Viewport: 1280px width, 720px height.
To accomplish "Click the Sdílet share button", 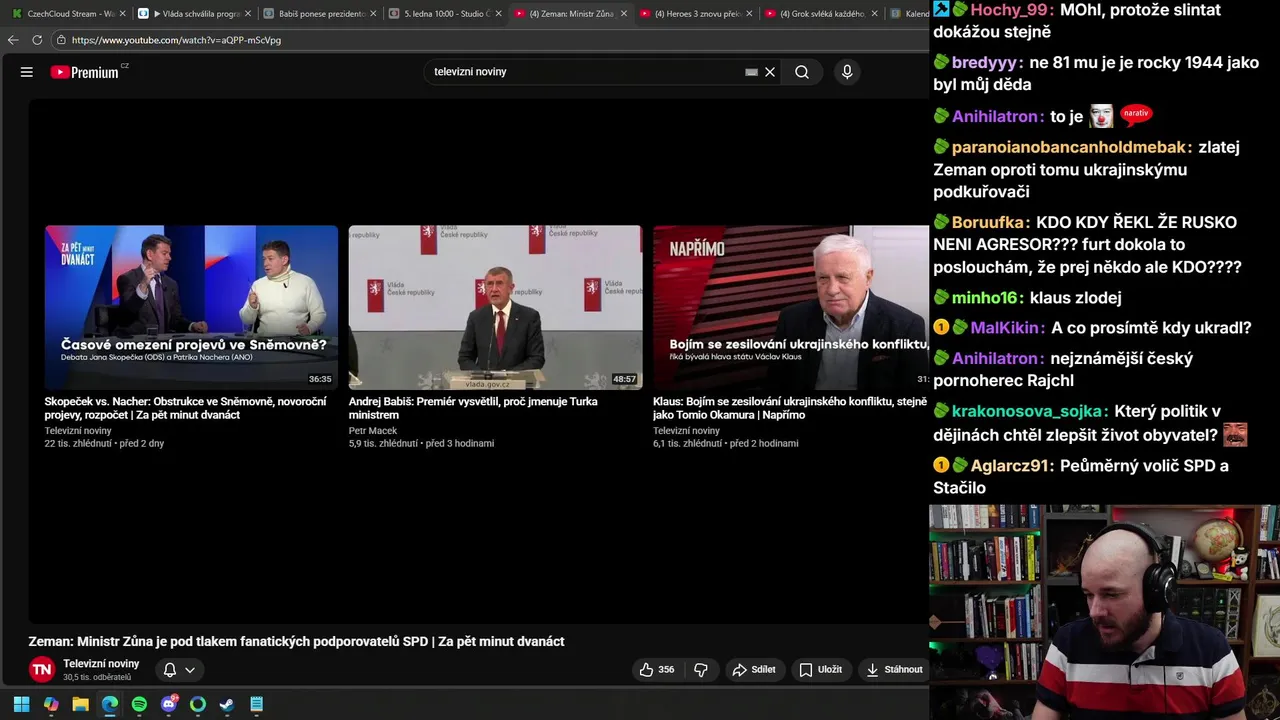I will pos(754,670).
